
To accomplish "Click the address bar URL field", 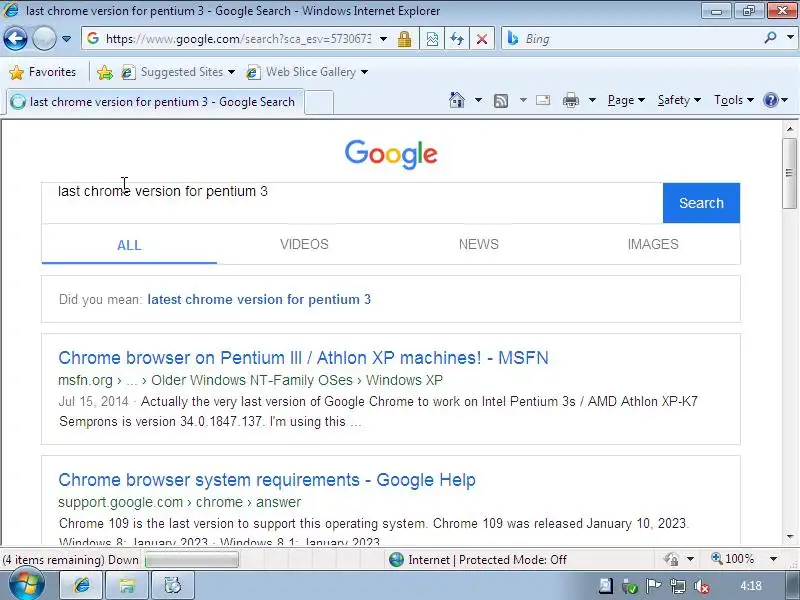I will coord(238,39).
